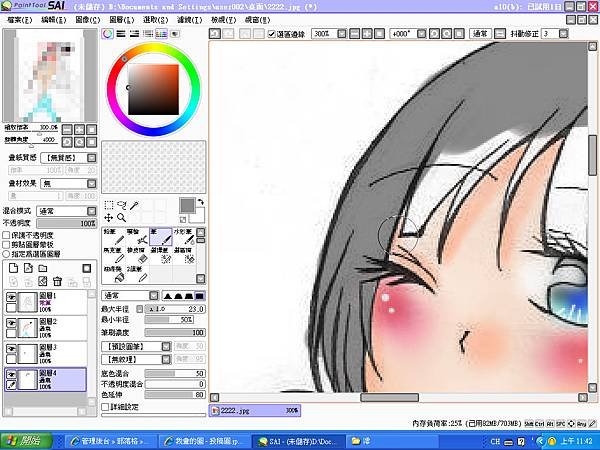Click the 通常 button in canvas toolbar
Screen dimensions: 600x450
[x=480, y=34]
